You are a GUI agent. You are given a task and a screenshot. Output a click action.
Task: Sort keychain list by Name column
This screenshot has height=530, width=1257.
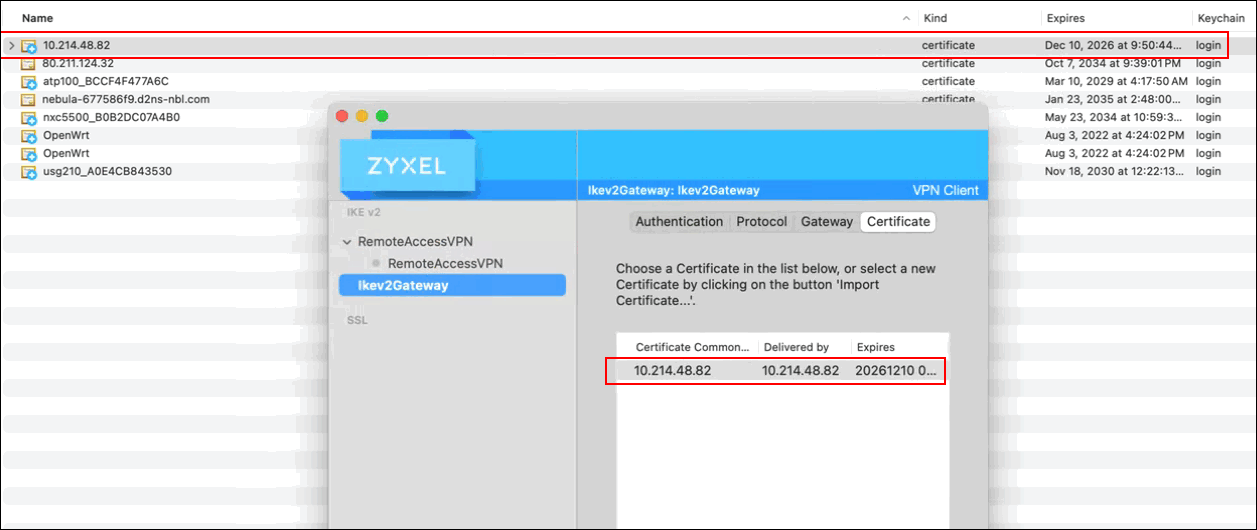38,18
